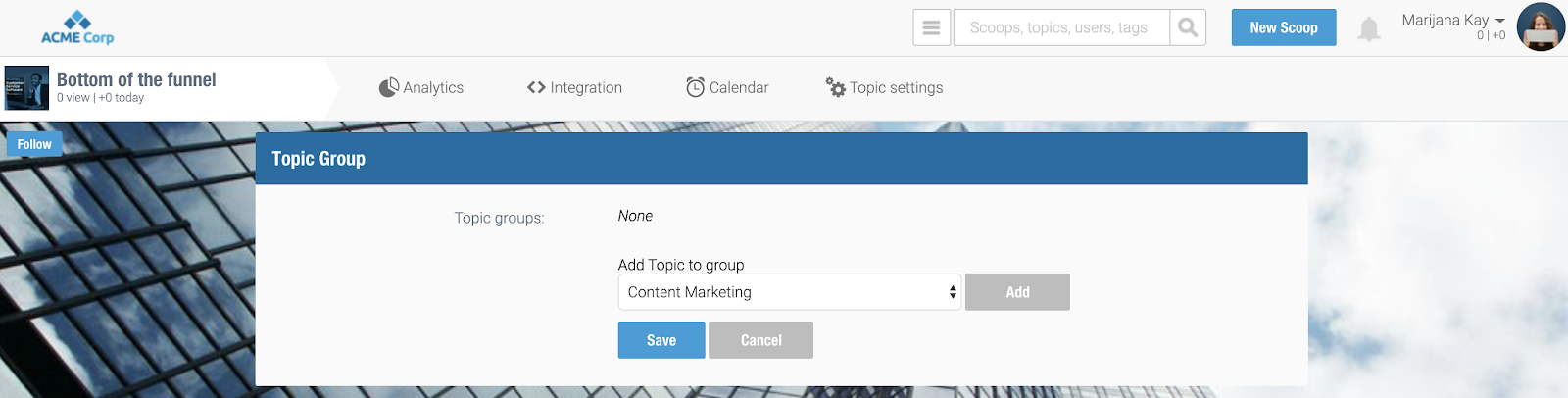Save the topic group changes
Image resolution: width=1568 pixels, height=398 pixels.
pos(661,340)
